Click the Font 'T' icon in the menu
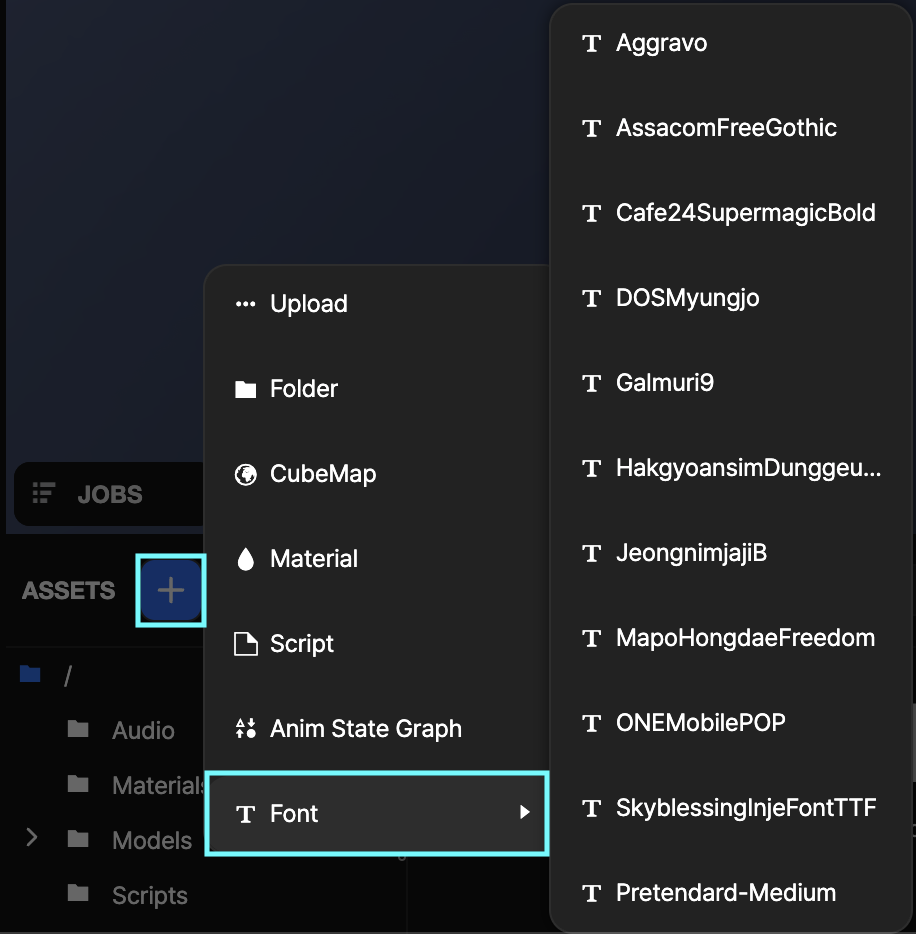 tap(245, 813)
